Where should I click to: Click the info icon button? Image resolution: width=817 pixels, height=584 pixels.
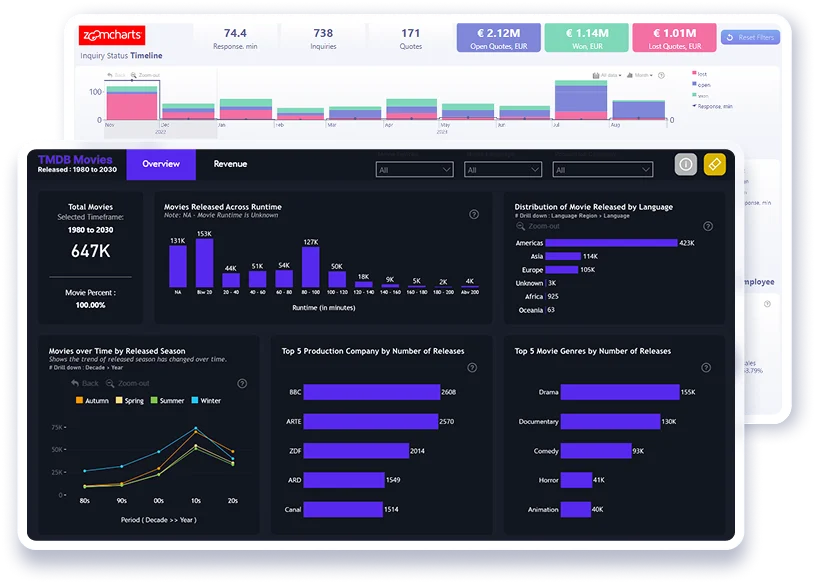686,164
